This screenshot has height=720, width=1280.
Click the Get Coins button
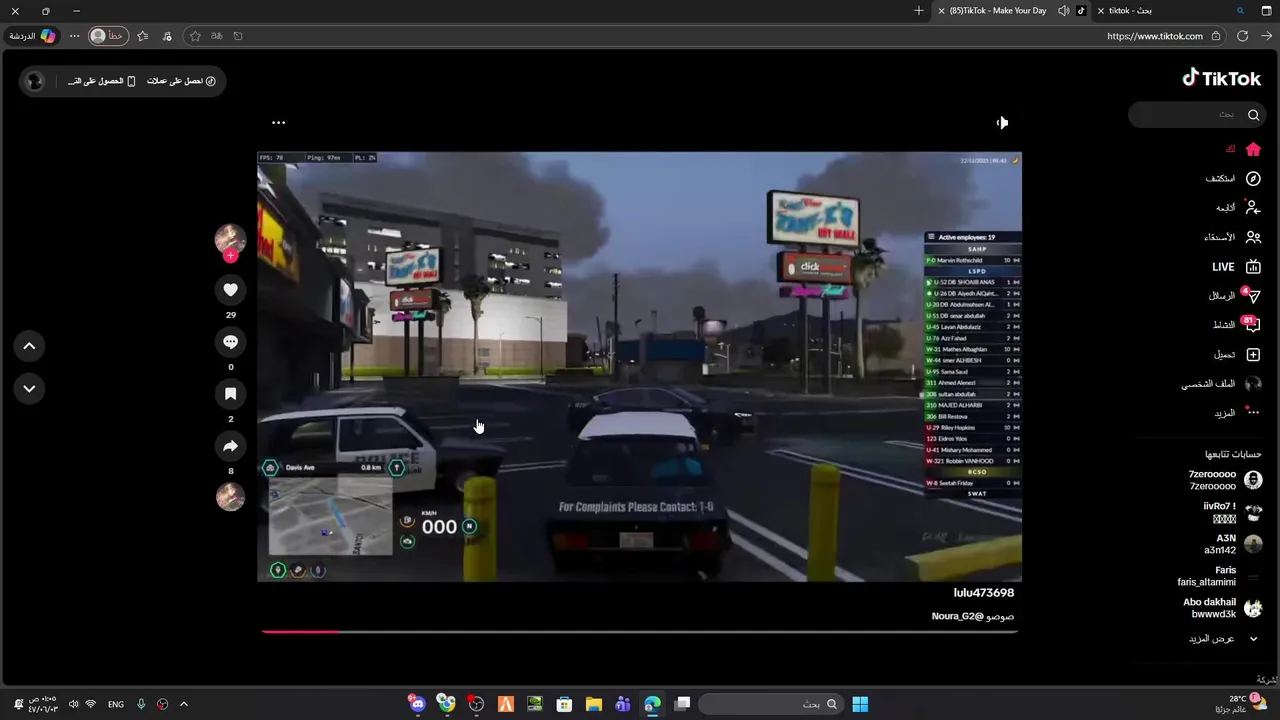[x=181, y=81]
